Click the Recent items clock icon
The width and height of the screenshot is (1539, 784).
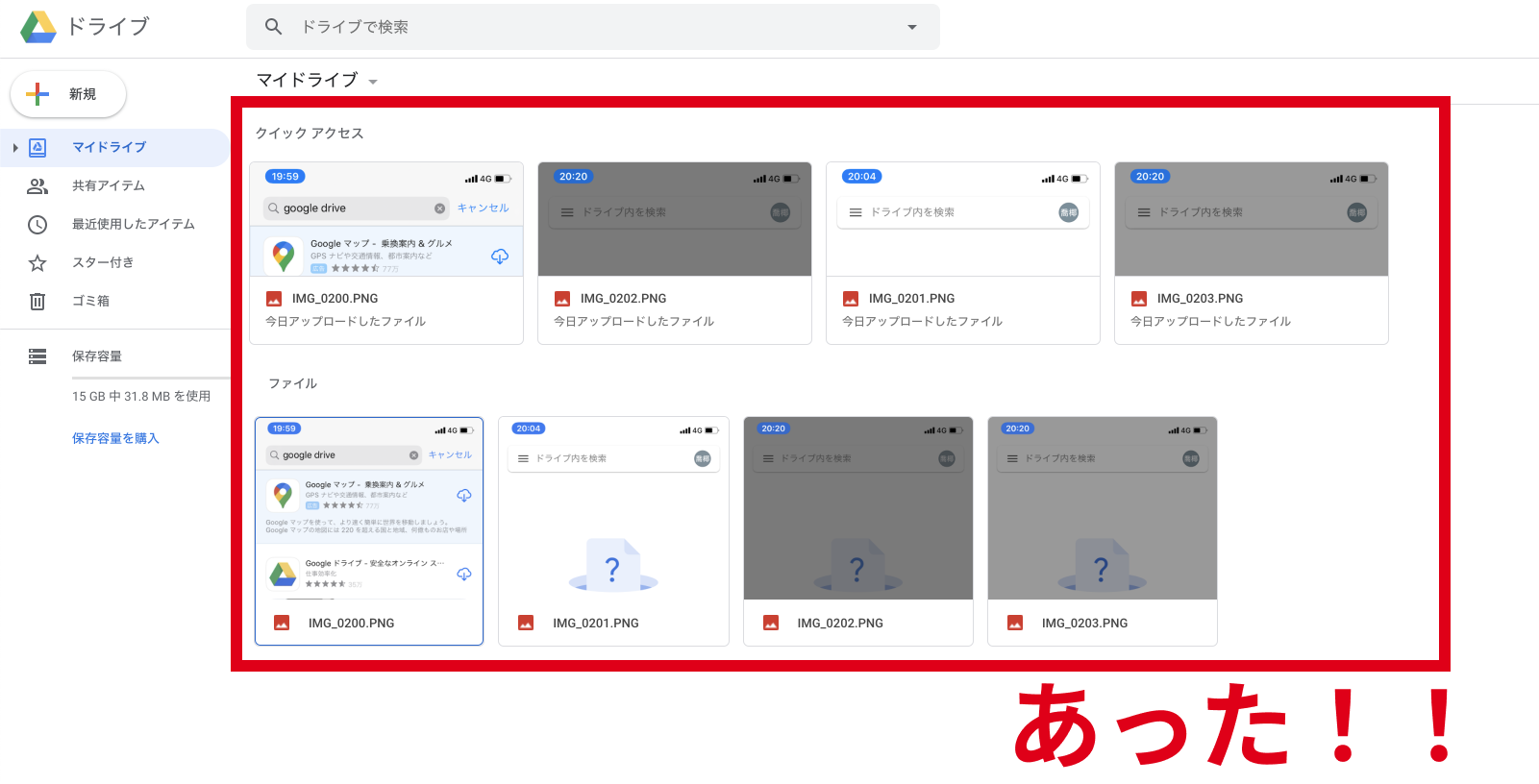coord(37,225)
